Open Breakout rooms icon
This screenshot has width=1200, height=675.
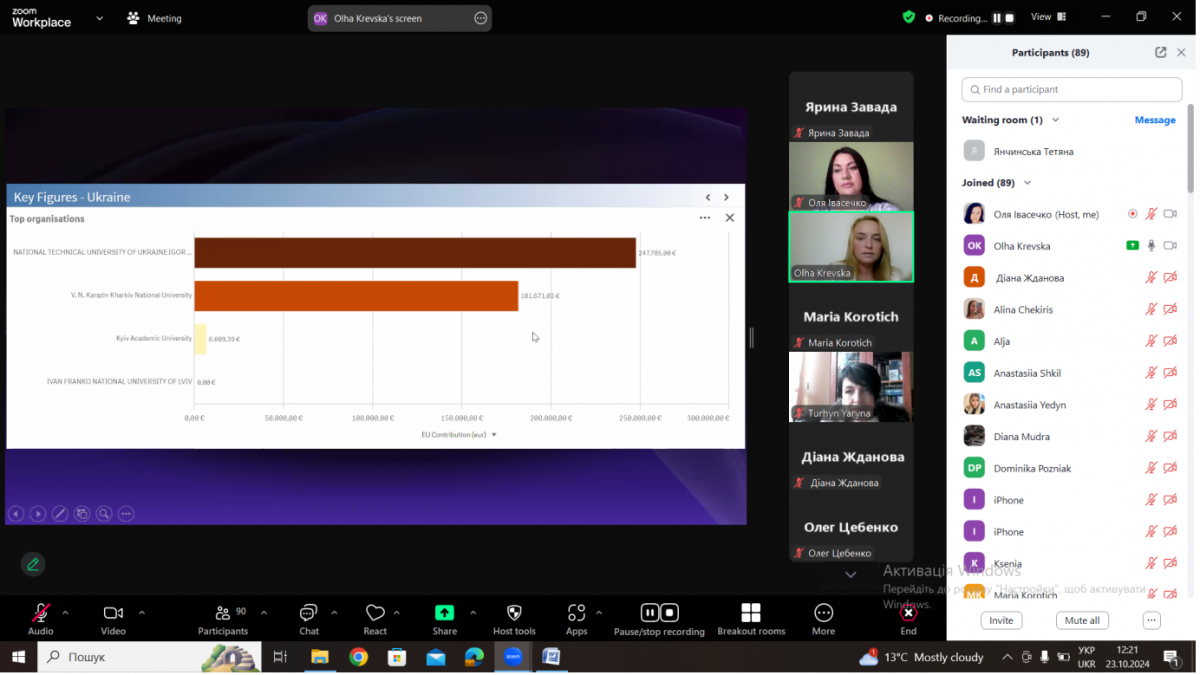click(751, 613)
